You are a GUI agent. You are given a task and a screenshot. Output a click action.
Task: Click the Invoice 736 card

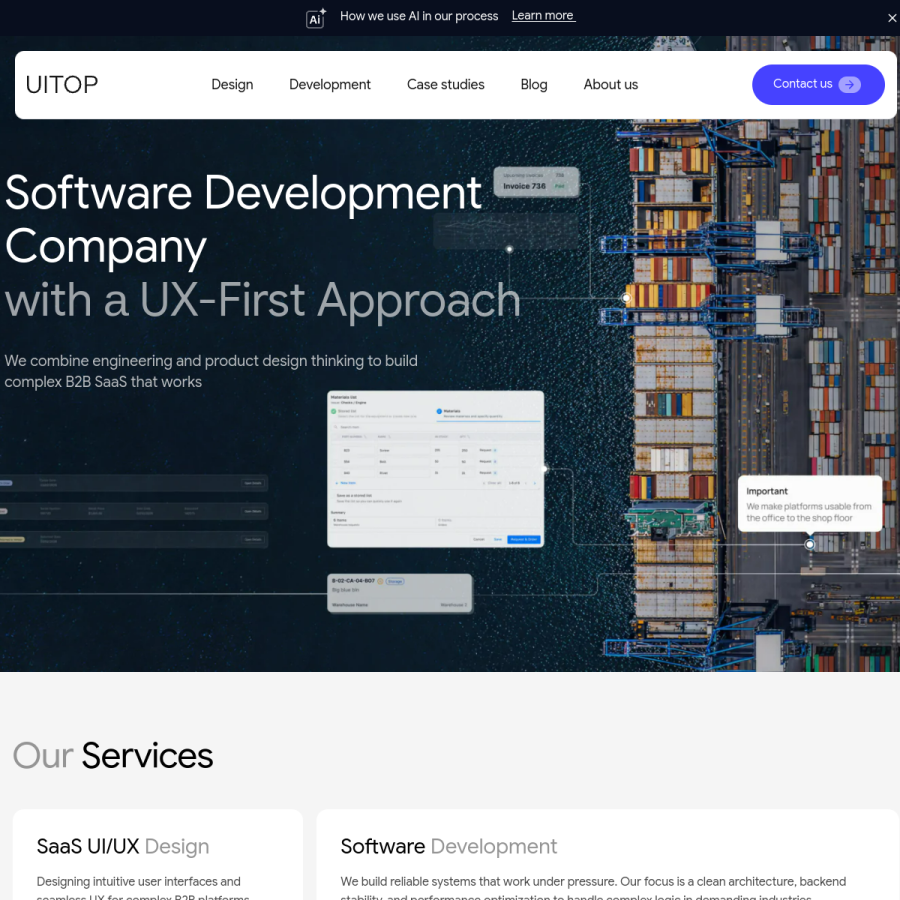pos(536,182)
